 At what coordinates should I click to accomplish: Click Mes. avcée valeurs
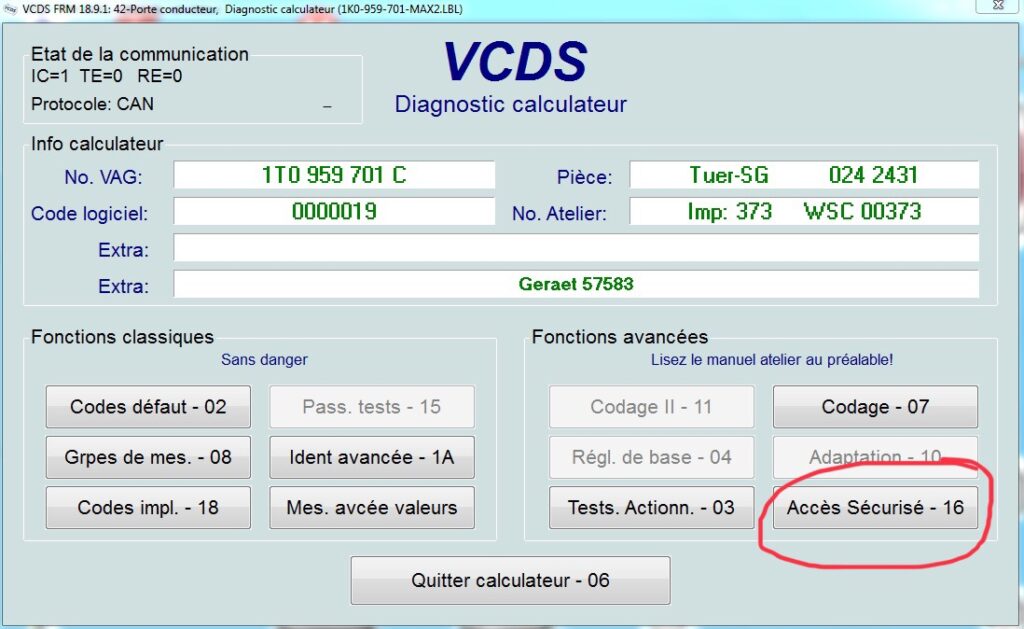371,507
